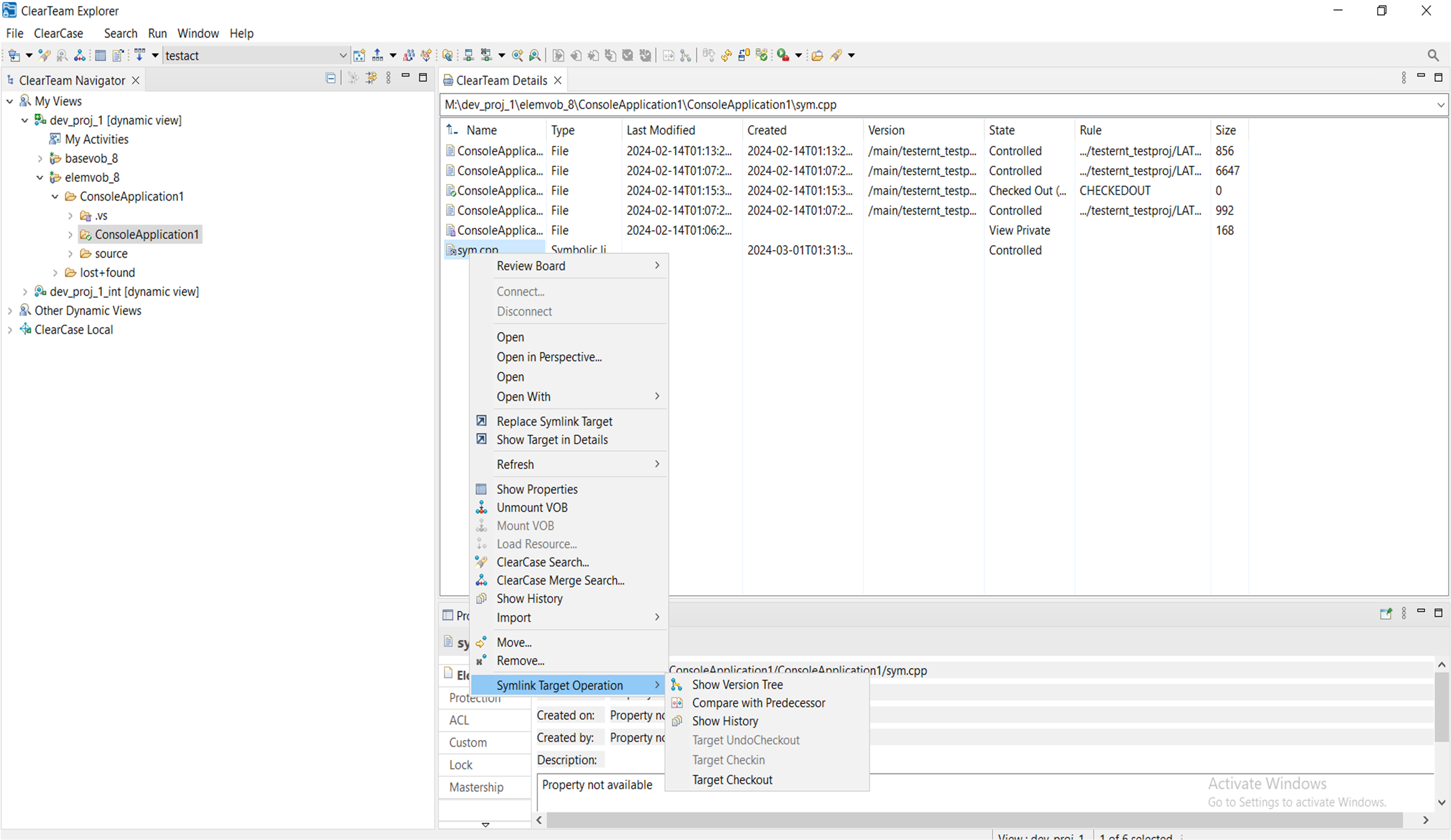
Task: Open the path address dropdown in ClearTeam Details
Action: (x=1441, y=105)
